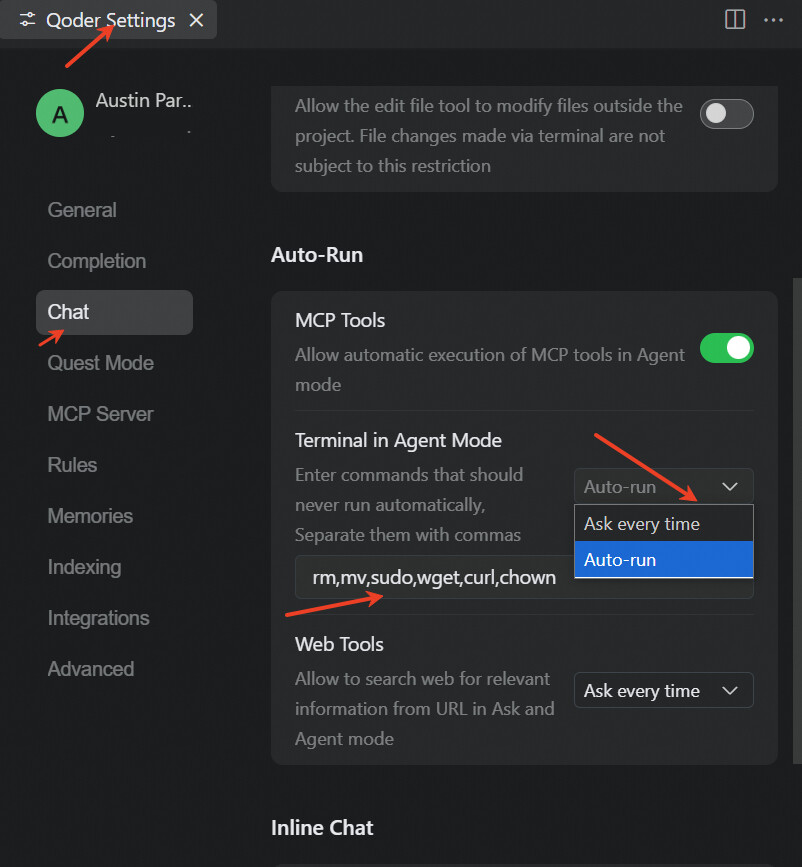Image resolution: width=802 pixels, height=867 pixels.
Task: Navigate to Advanced settings
Action: click(x=91, y=669)
